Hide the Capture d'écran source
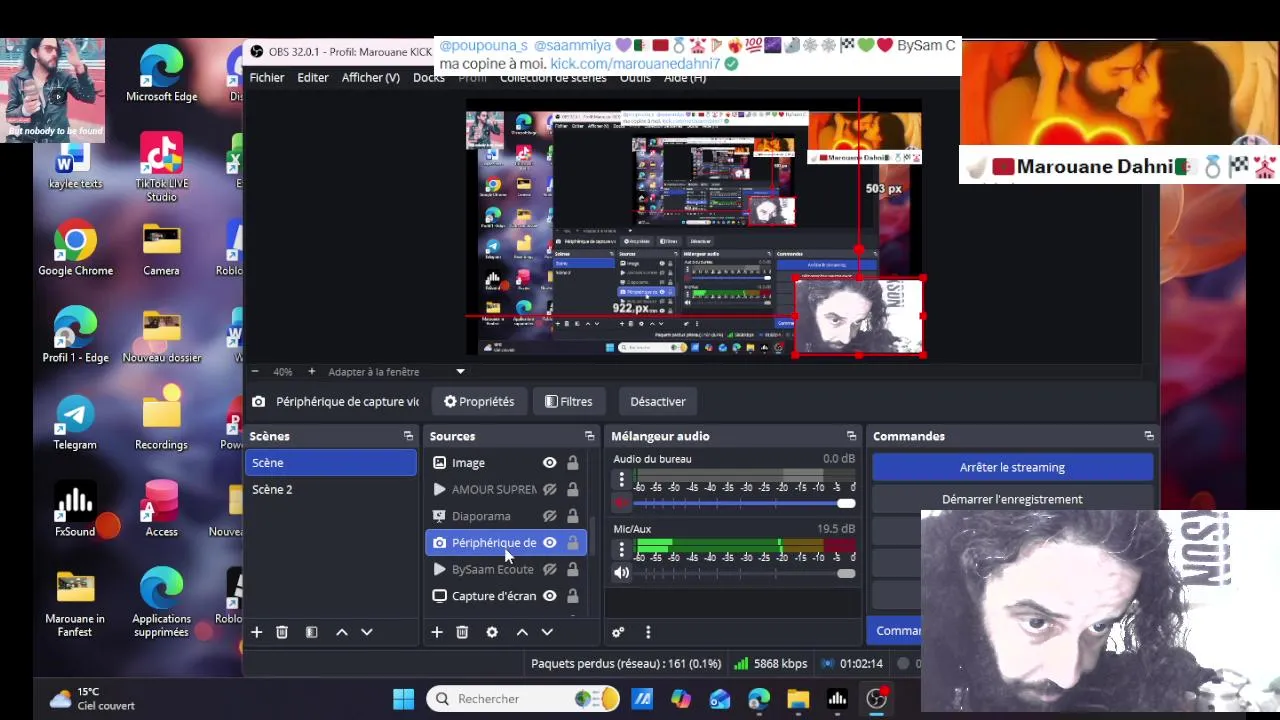Screen dimensions: 1280x720 [x=549, y=596]
